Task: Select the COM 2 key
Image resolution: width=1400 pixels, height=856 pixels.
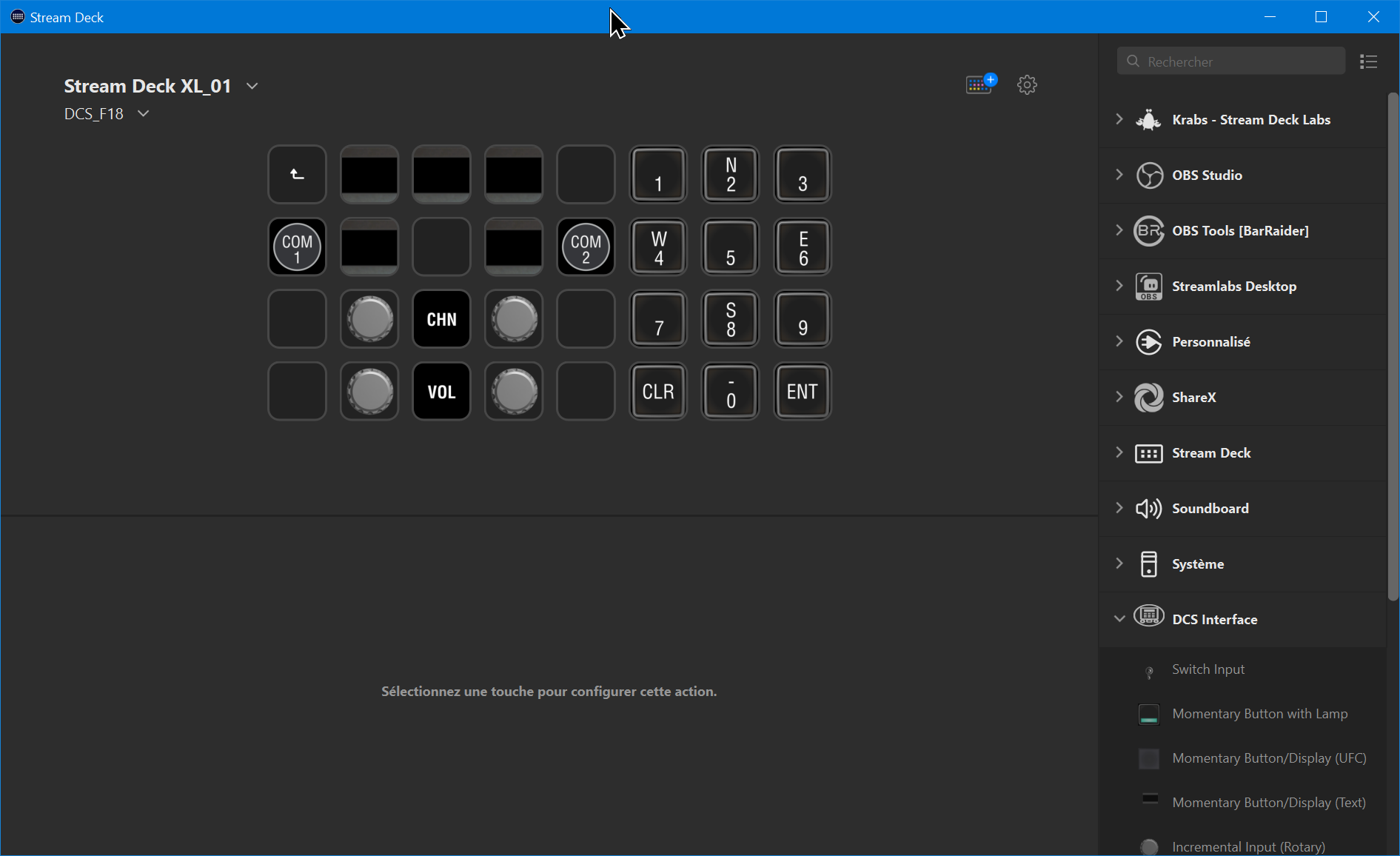Action: (x=586, y=247)
